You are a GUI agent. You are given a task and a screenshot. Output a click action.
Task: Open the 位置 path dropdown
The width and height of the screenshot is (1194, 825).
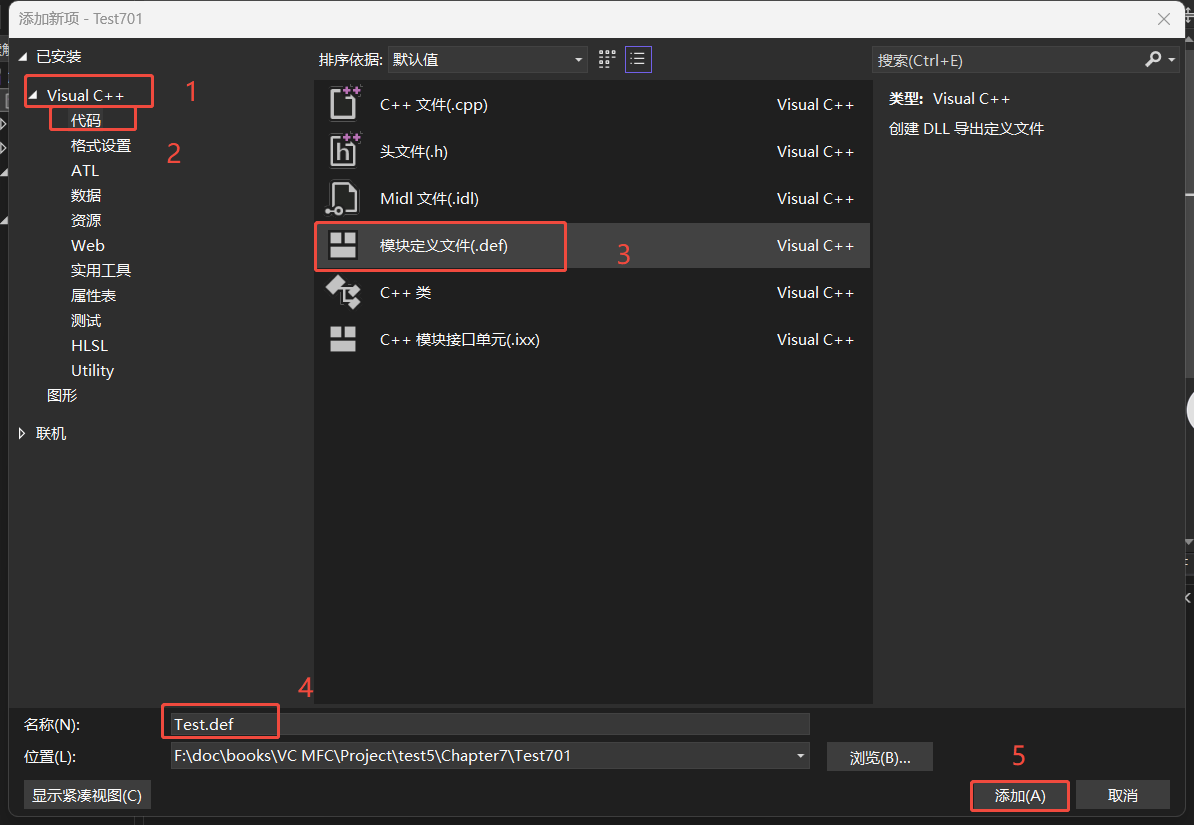pyautogui.click(x=798, y=755)
